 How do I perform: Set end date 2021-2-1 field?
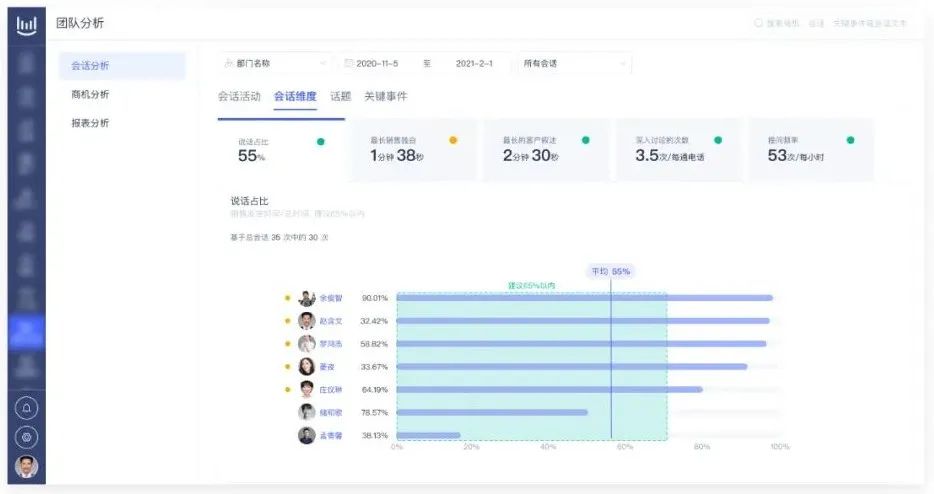tap(474, 63)
